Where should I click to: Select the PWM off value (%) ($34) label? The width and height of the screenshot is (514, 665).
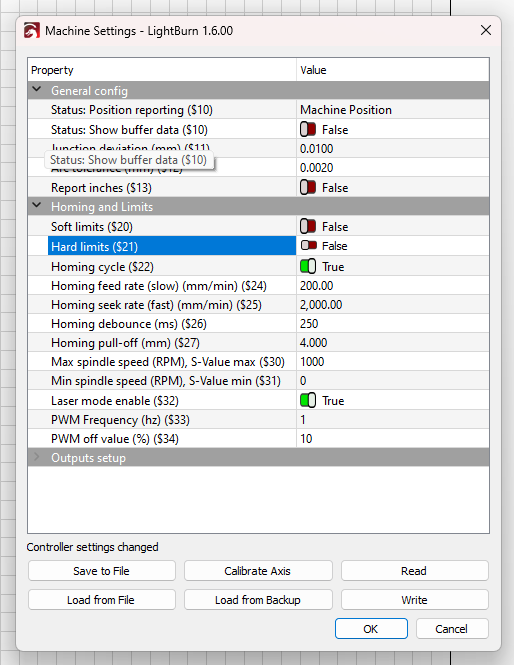(x=115, y=439)
